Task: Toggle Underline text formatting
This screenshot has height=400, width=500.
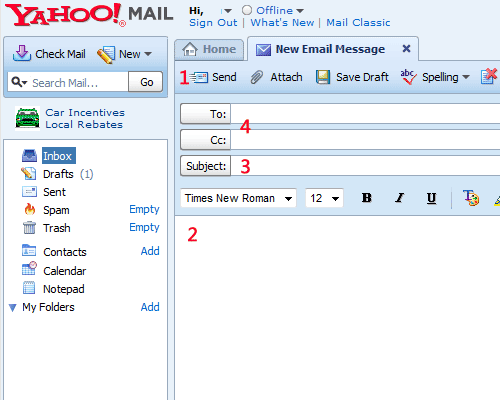Action: tap(431, 198)
